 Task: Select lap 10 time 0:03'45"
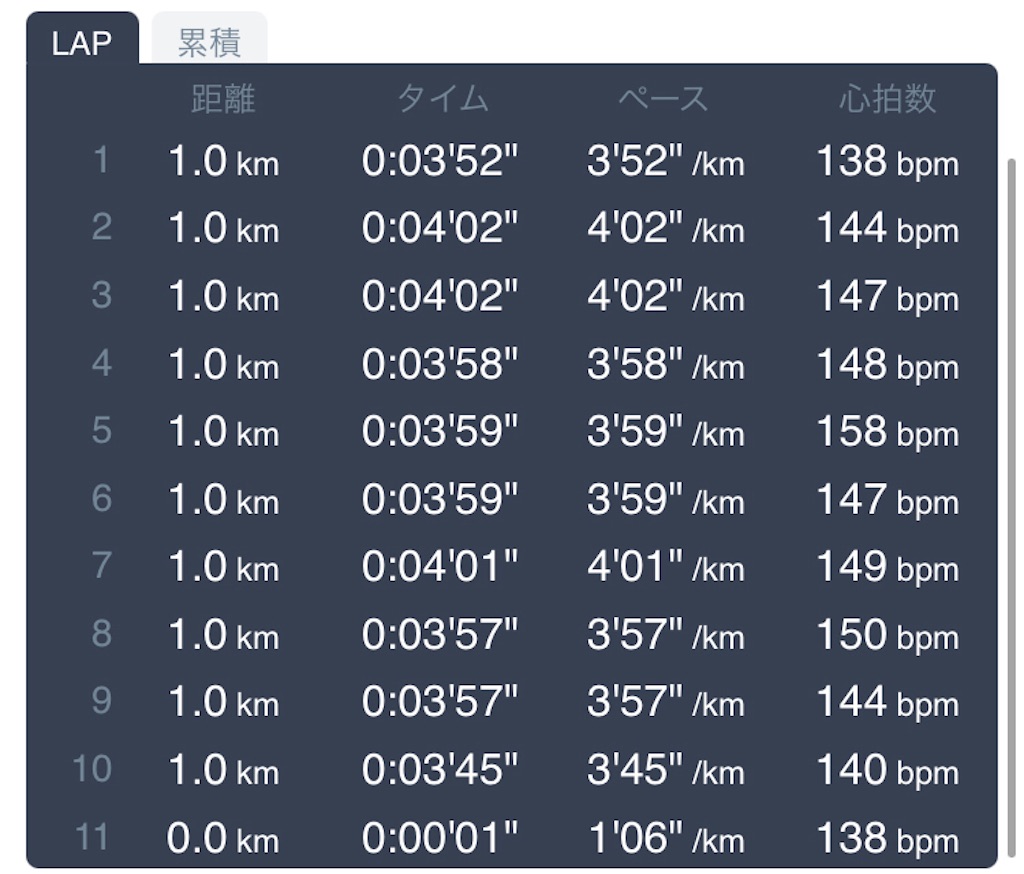440,769
